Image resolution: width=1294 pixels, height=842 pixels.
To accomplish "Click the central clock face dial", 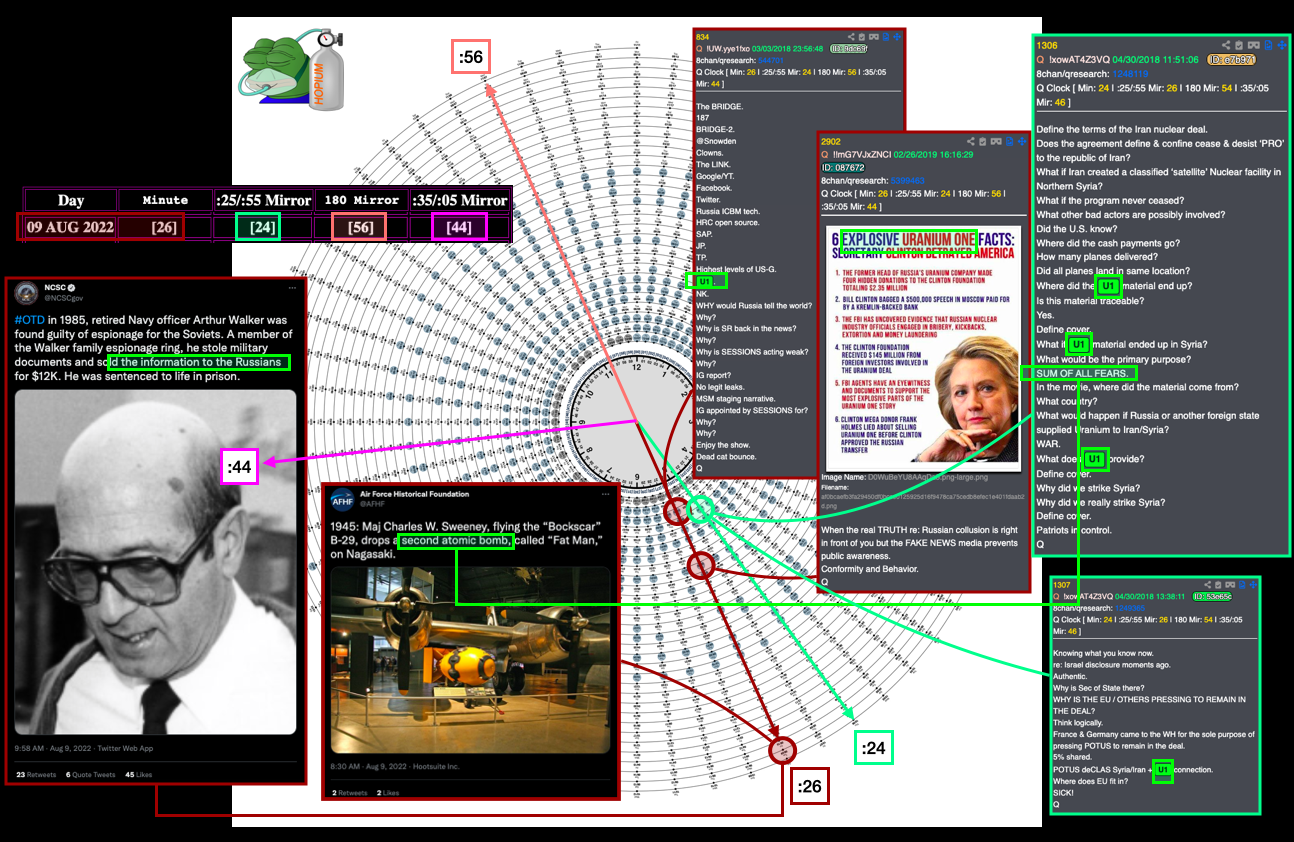I will (x=636, y=420).
